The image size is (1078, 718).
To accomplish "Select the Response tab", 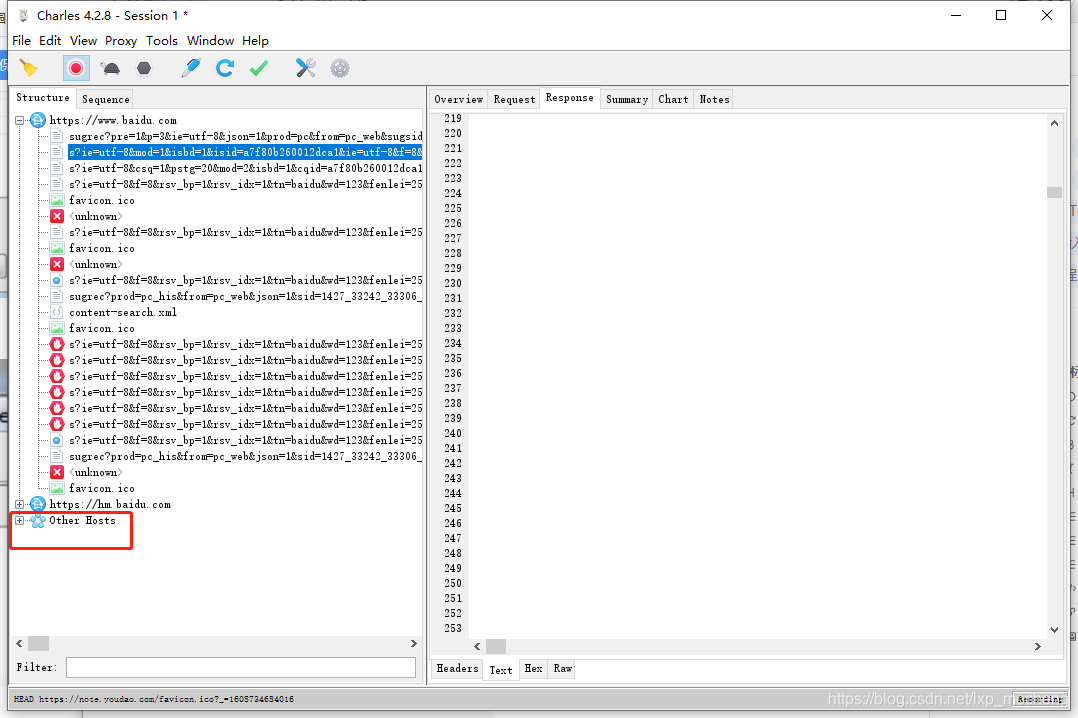I will point(569,98).
